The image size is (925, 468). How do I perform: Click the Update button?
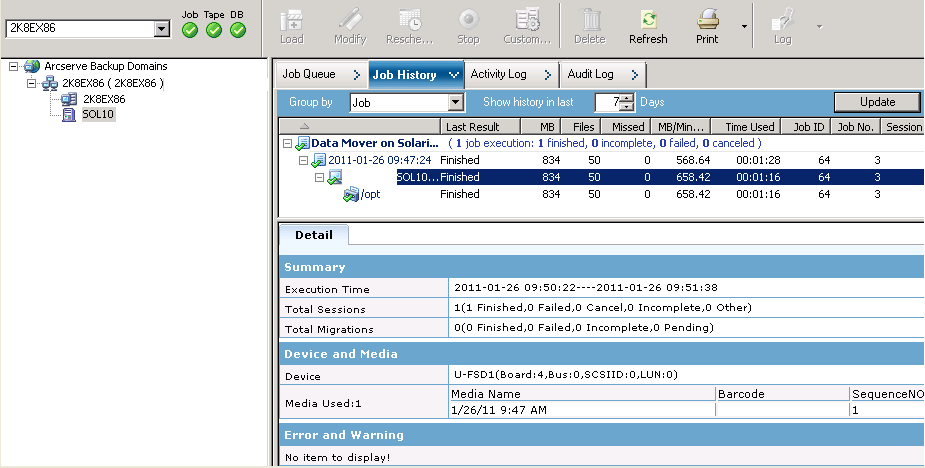pos(877,102)
